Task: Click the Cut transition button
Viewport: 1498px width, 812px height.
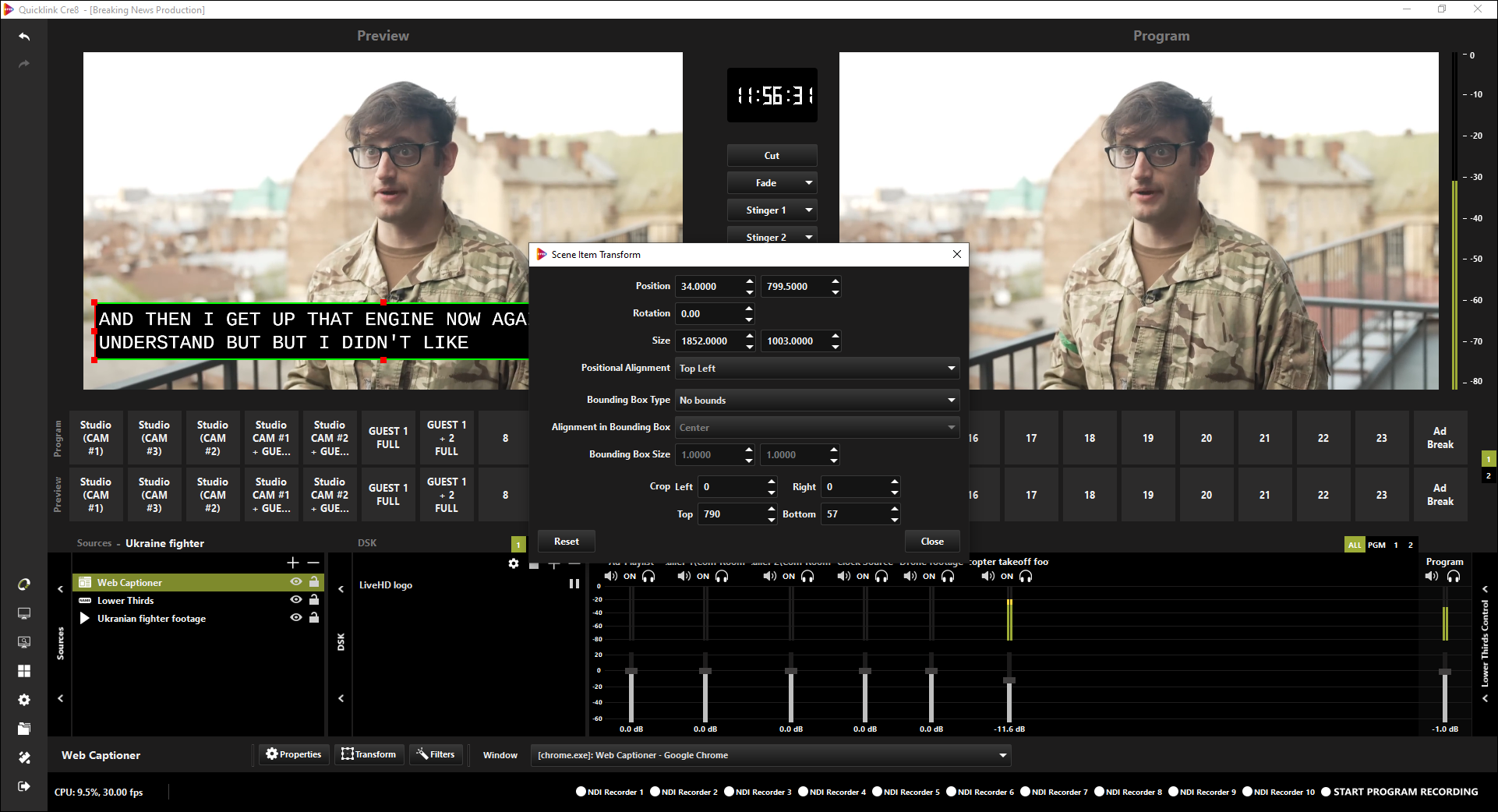Action: pos(772,156)
